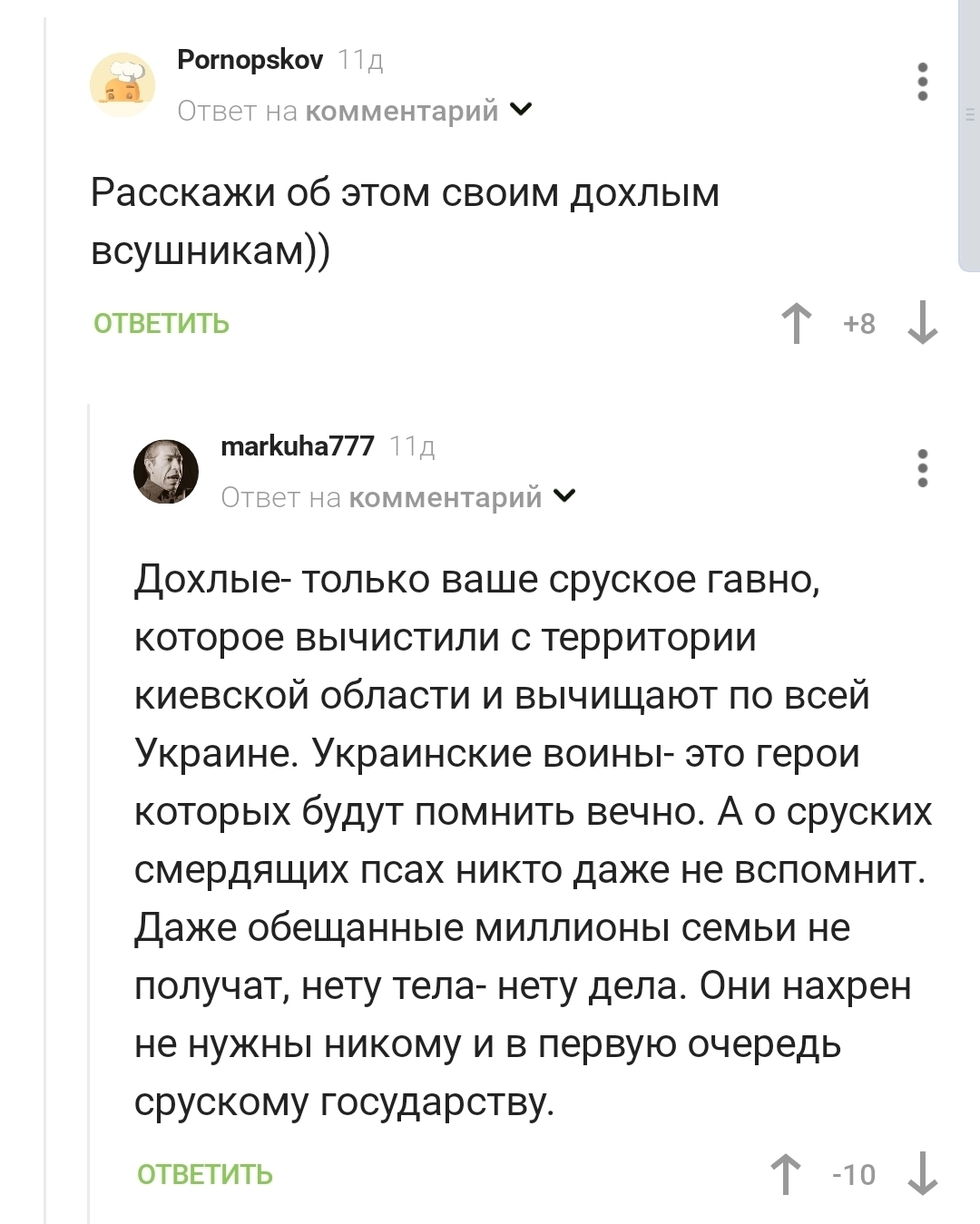Click the -10 rating counter
The image size is (980, 1224).
click(x=854, y=1174)
